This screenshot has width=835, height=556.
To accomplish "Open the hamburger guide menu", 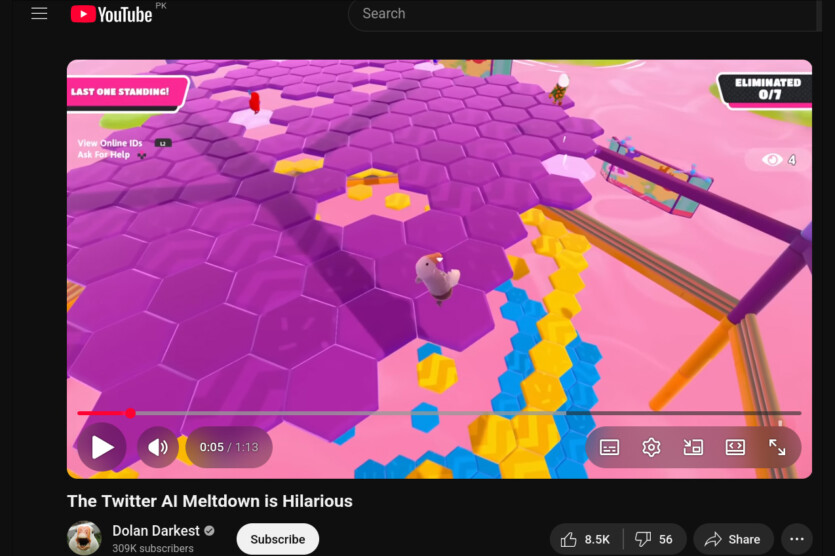I will tap(39, 14).
